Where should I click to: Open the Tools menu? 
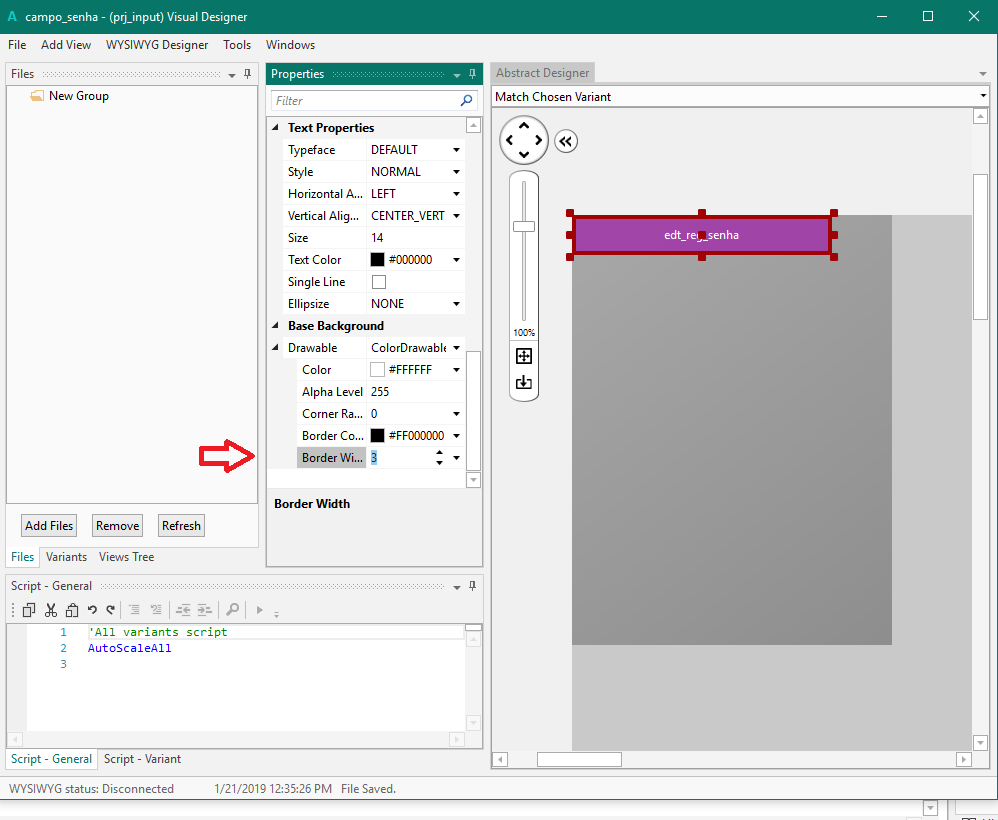pyautogui.click(x=237, y=45)
